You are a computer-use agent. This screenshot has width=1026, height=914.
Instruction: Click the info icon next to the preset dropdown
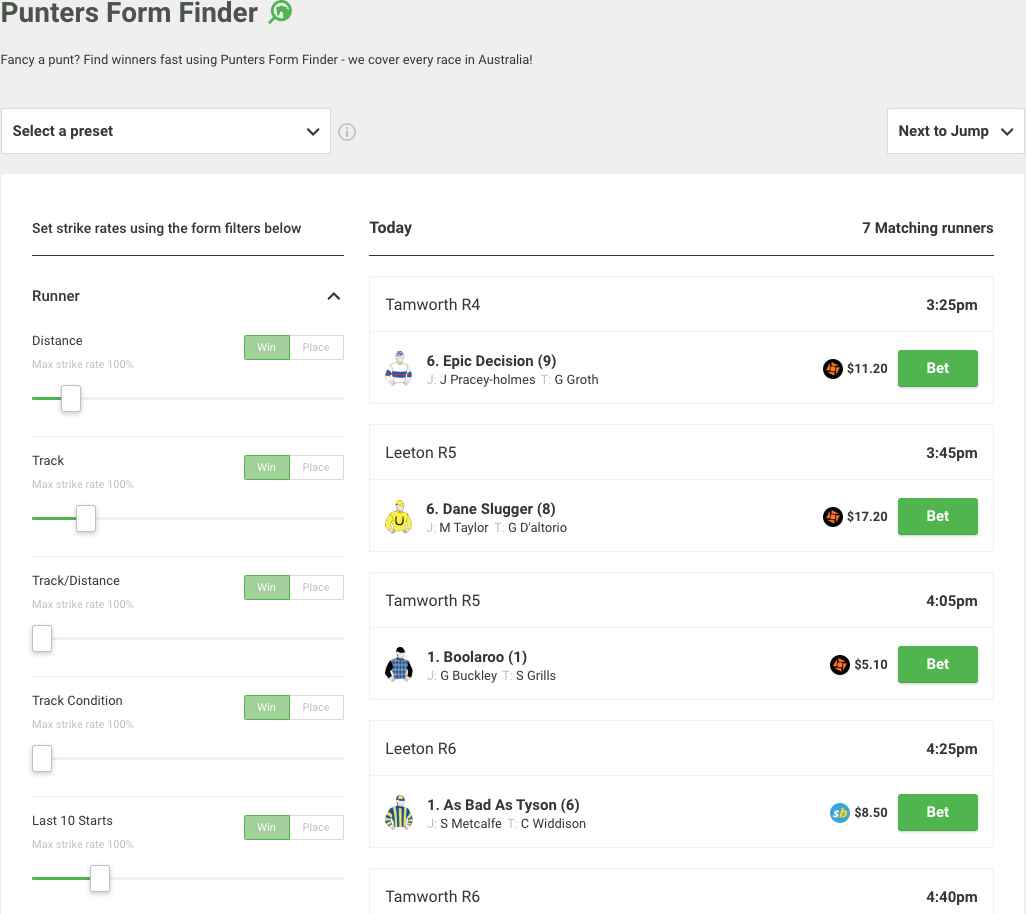pyautogui.click(x=347, y=132)
